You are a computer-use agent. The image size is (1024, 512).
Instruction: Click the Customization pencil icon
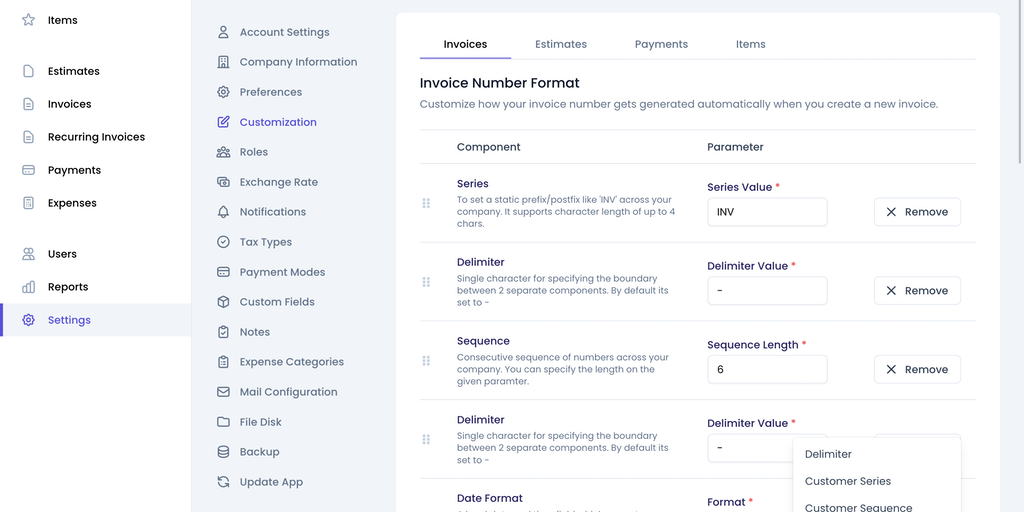pos(223,122)
